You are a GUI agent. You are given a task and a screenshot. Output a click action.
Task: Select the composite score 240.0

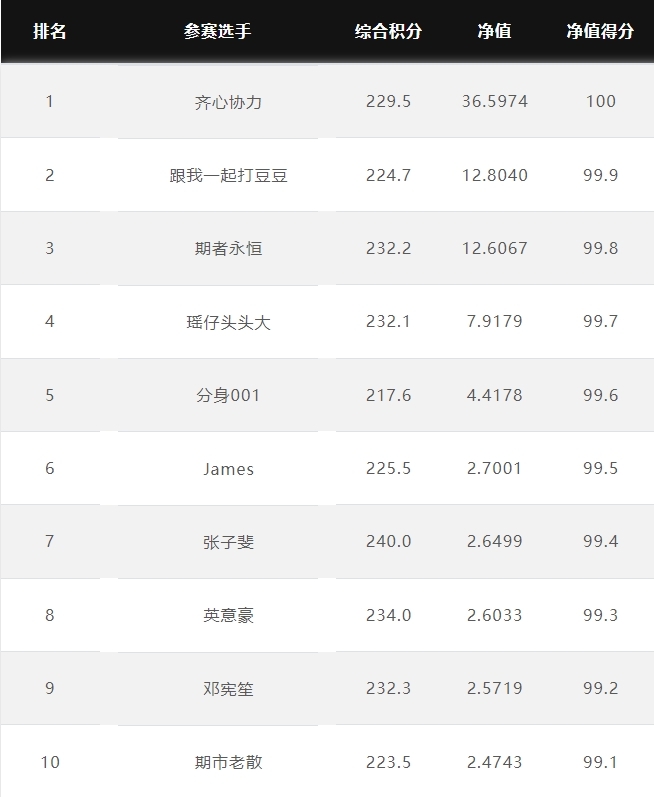pos(388,541)
